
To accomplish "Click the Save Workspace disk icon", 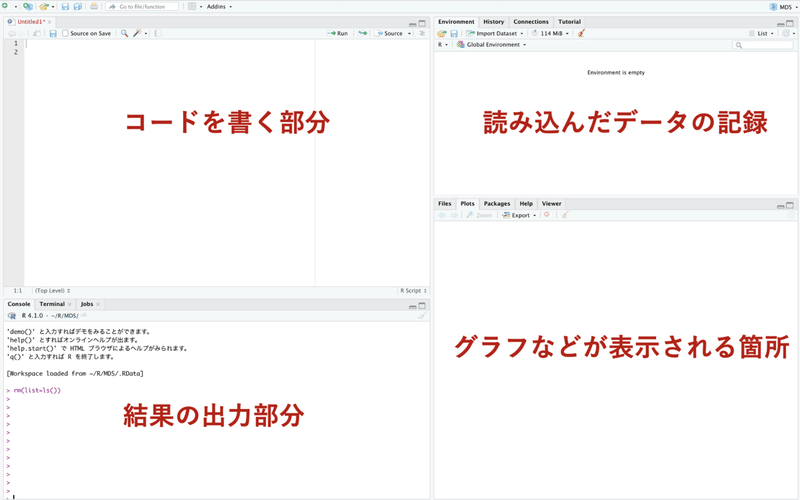I will 454,34.
